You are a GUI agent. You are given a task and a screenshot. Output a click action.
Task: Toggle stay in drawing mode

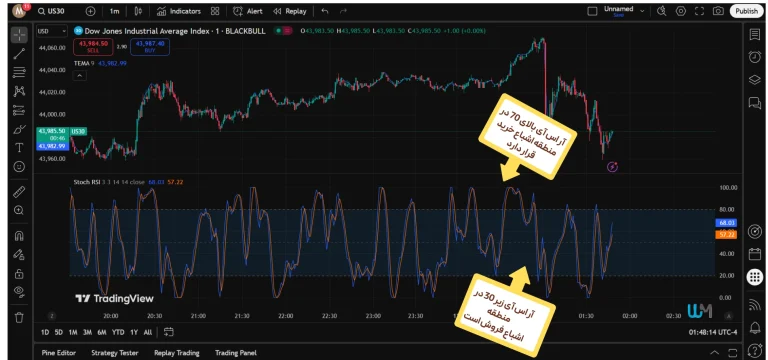tap(19, 254)
